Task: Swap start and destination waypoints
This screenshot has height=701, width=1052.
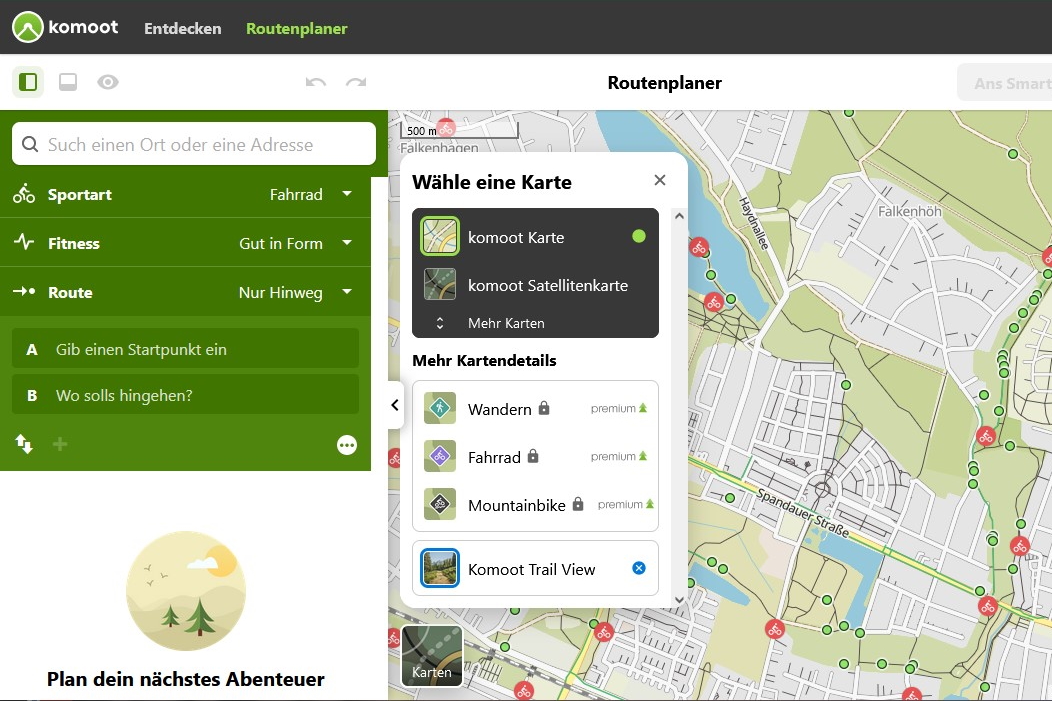Action: coord(24,444)
